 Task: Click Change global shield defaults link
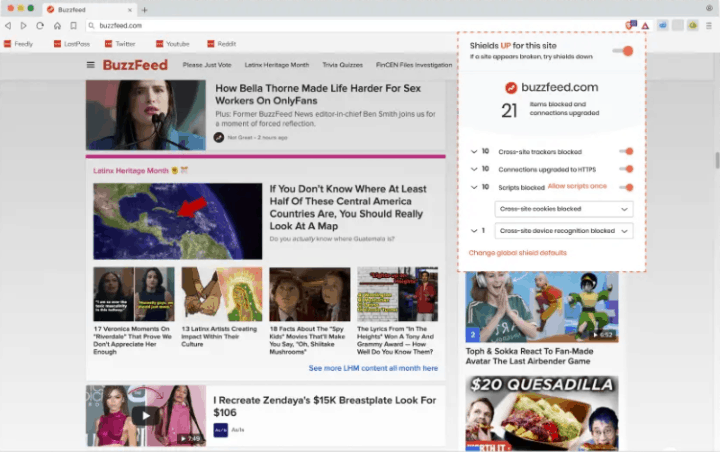(x=518, y=253)
